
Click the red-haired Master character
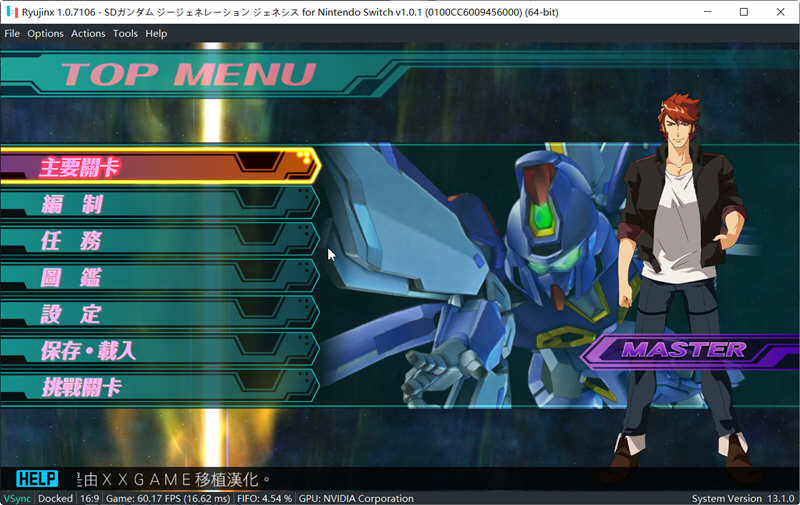(x=679, y=286)
